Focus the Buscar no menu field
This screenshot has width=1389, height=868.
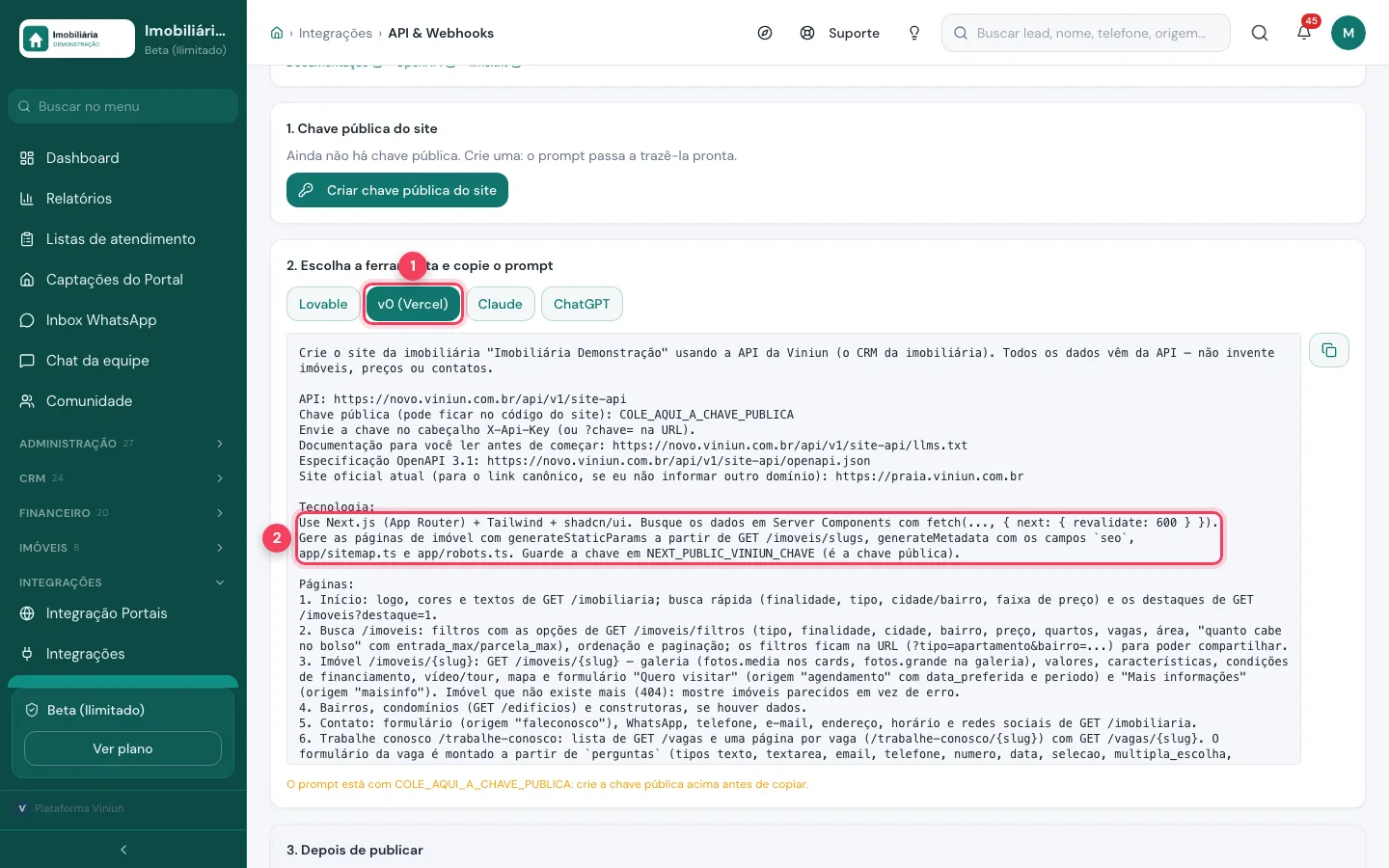[123, 106]
